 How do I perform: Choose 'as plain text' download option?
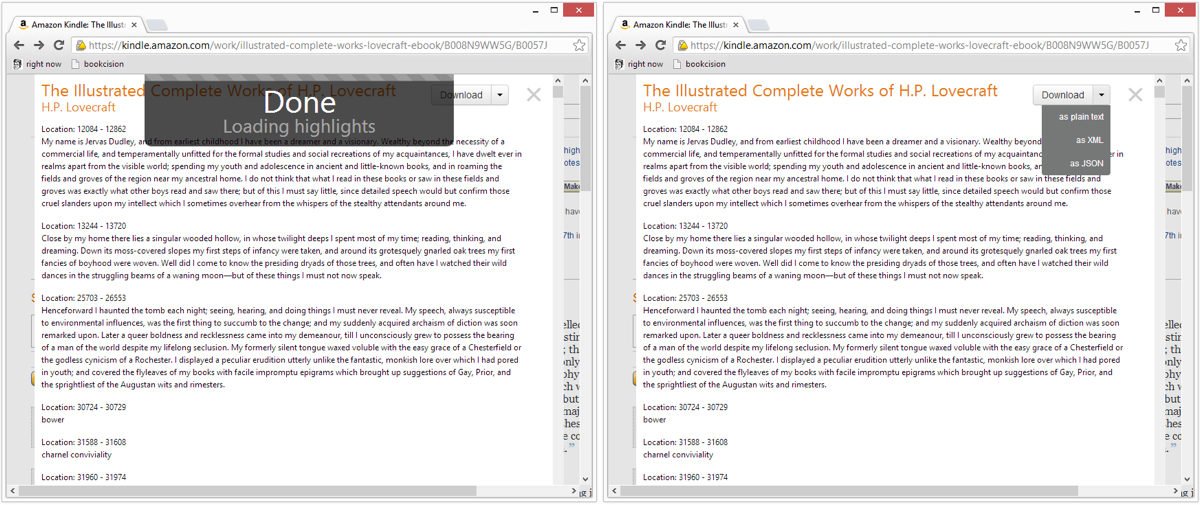[1081, 117]
